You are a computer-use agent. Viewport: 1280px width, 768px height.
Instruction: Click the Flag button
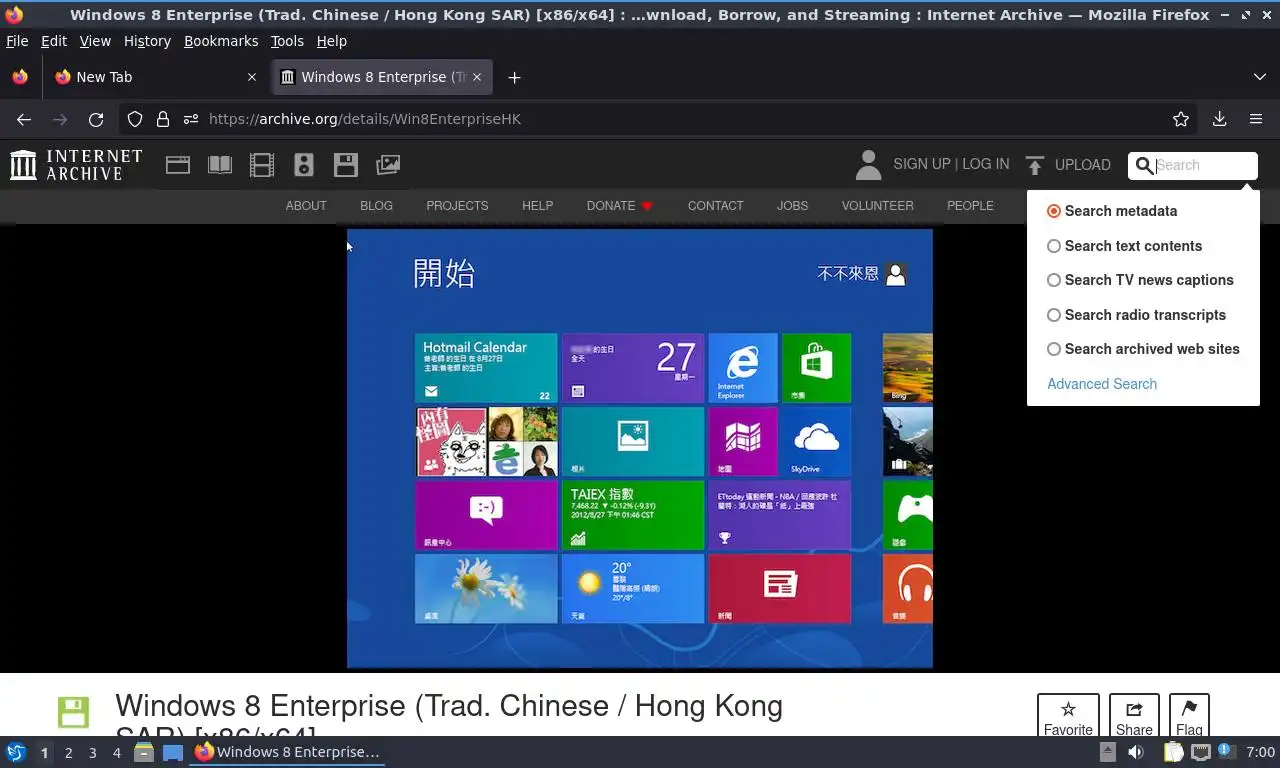[1189, 716]
